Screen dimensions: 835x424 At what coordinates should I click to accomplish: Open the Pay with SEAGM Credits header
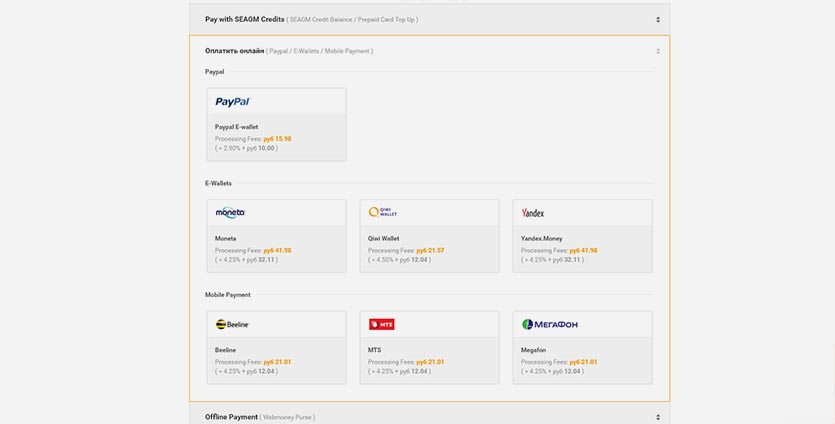click(244, 19)
